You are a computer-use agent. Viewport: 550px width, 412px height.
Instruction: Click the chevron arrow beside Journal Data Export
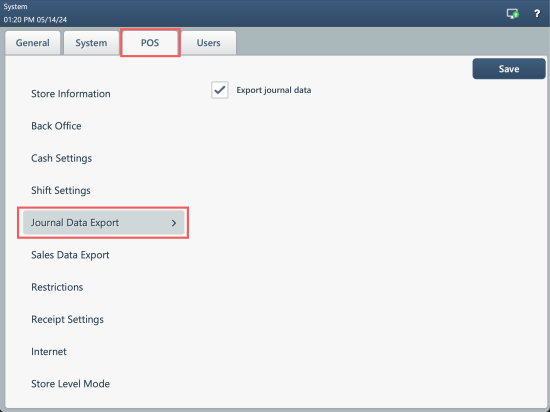coord(174,223)
